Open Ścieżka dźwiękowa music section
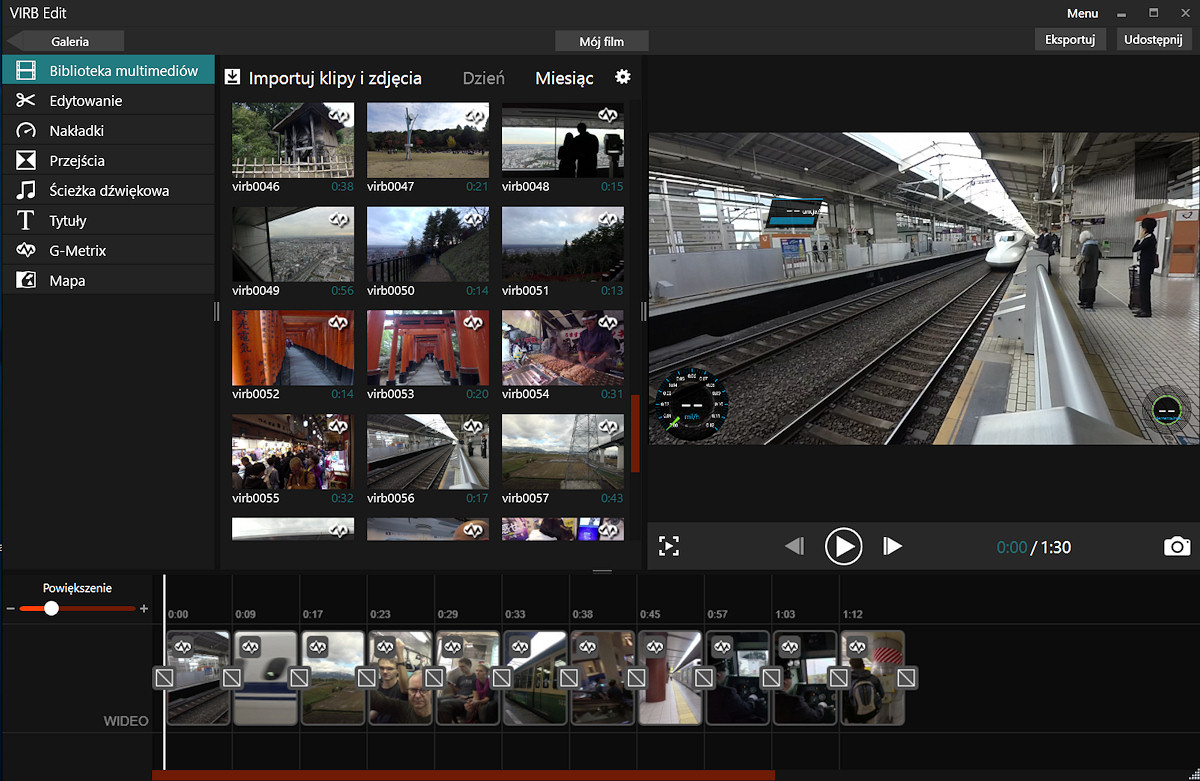1200x781 pixels. tap(108, 190)
